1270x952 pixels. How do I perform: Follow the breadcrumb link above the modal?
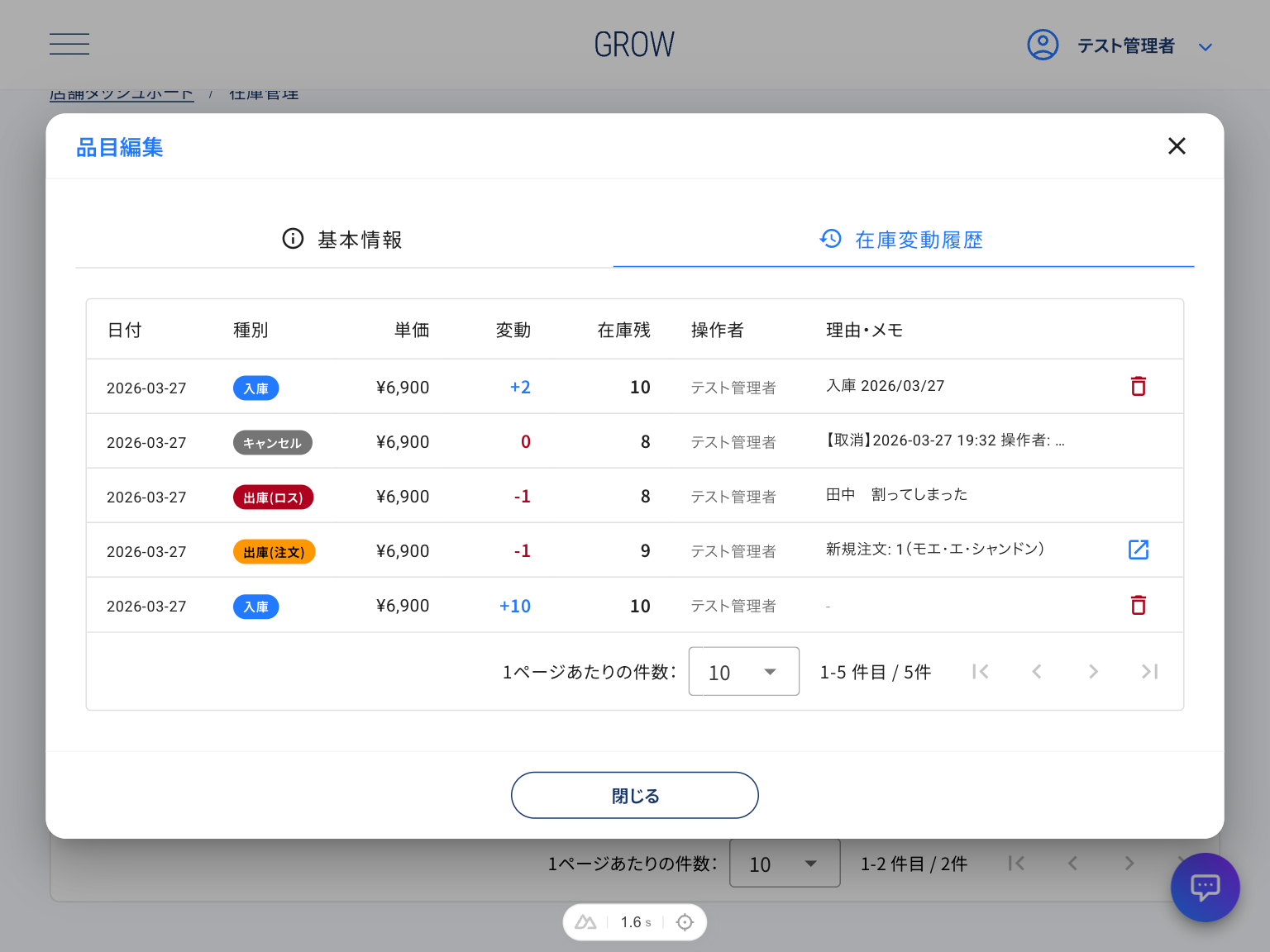tap(122, 93)
